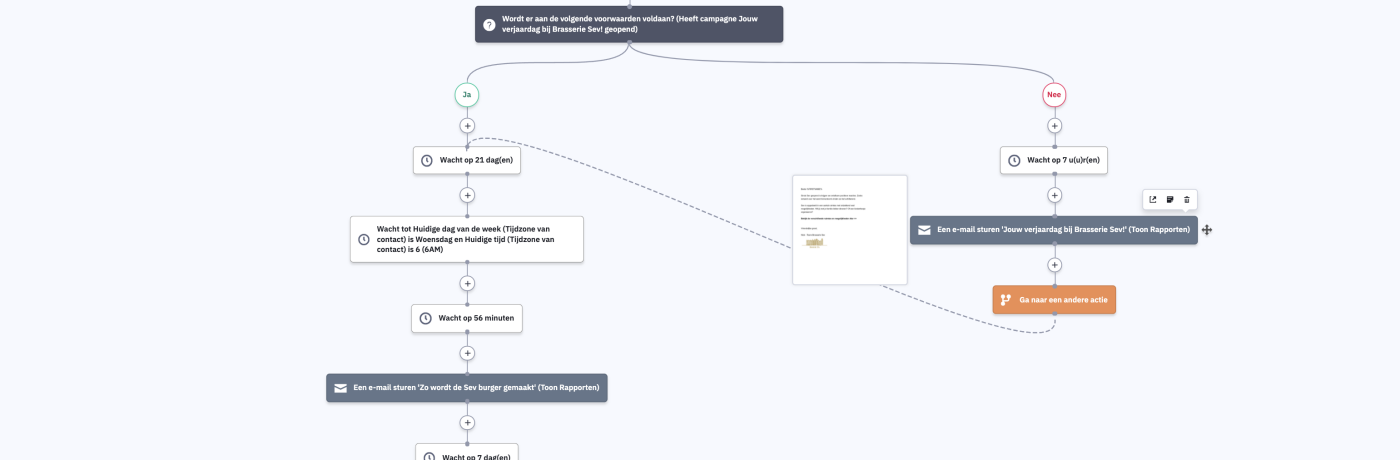
Task: Click the question mark icon on the condition block
Action: pyautogui.click(x=489, y=25)
